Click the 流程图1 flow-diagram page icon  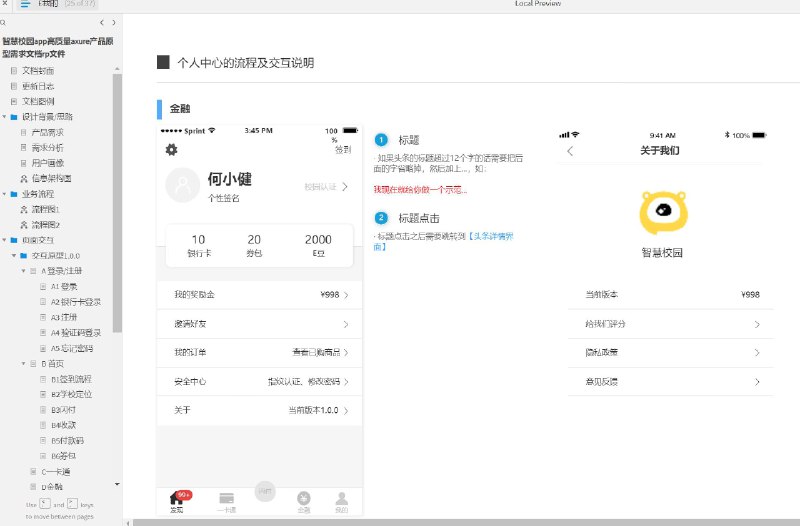[23, 210]
